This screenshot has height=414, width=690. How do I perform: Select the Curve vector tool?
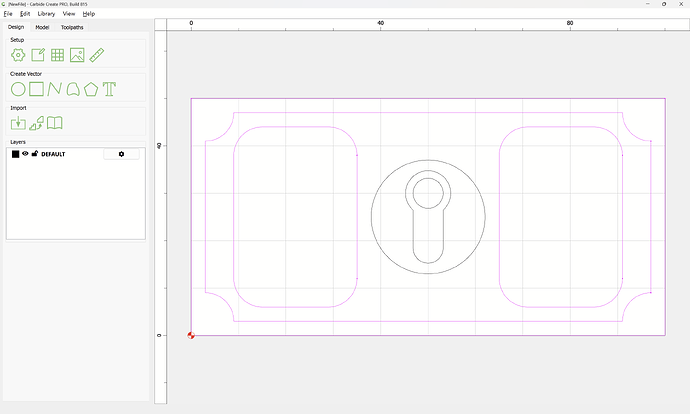click(x=73, y=89)
